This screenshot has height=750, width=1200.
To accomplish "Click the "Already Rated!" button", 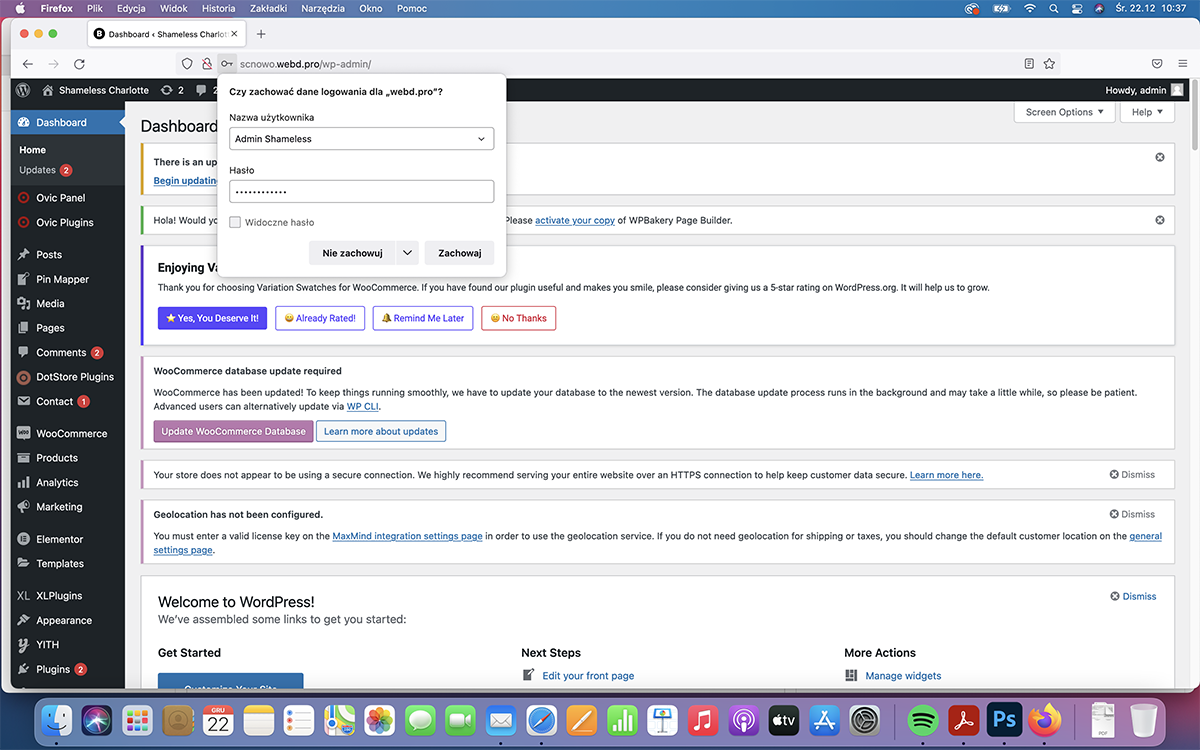I will (x=320, y=318).
